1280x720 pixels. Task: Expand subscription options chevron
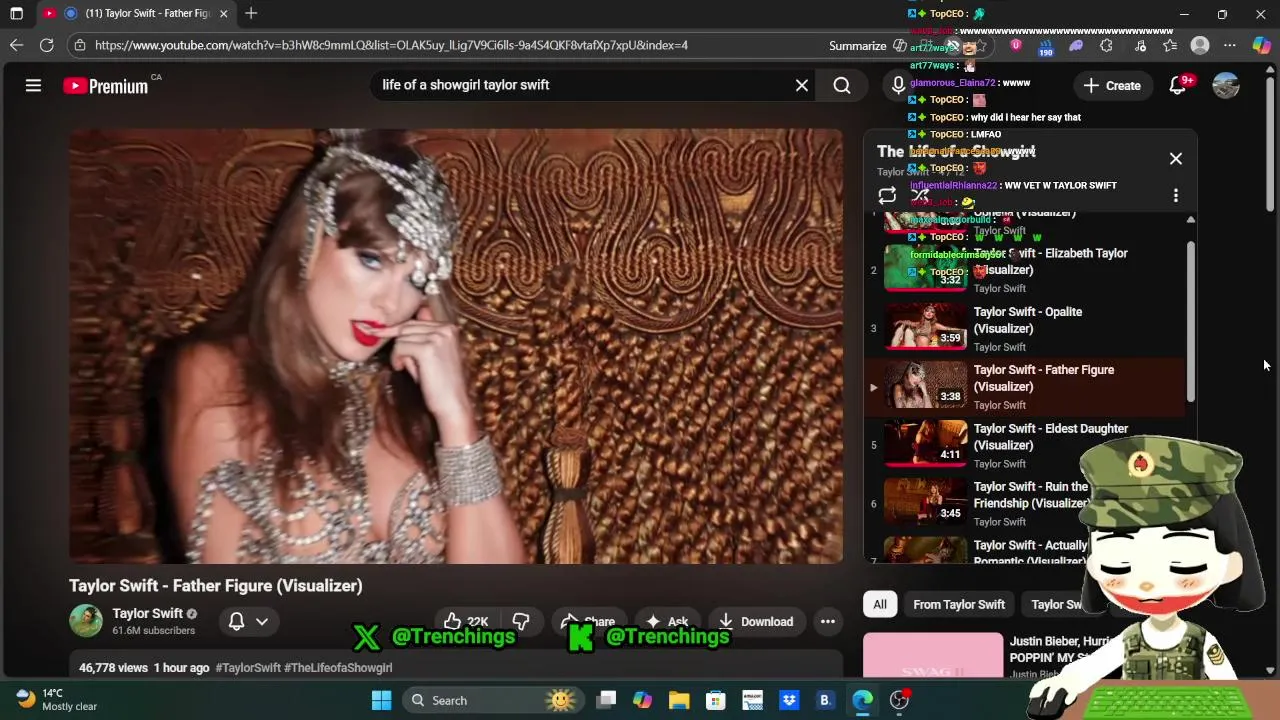pos(262,621)
